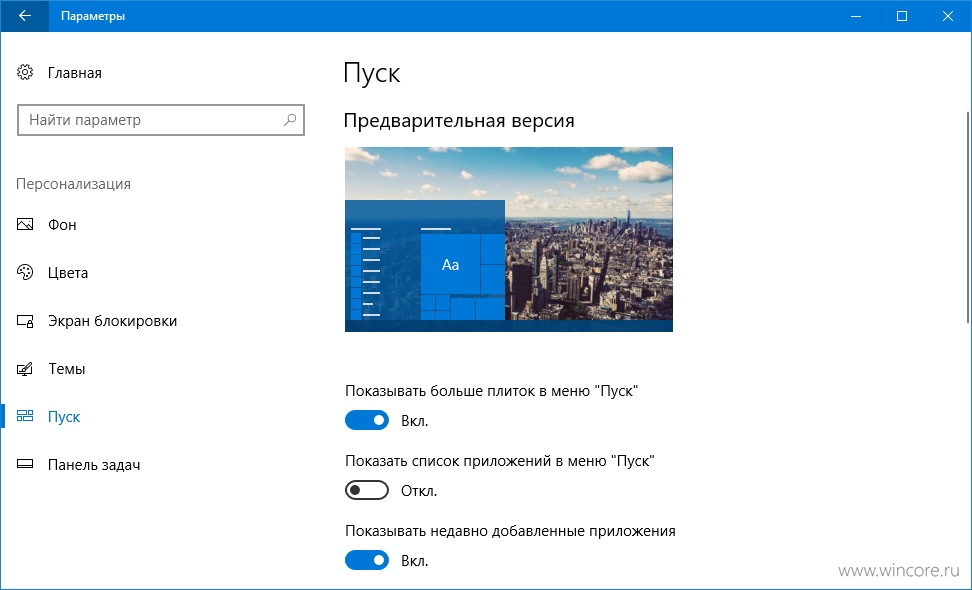This screenshot has height=590, width=972.
Task: Click the "Откл." status text
Action: [x=419, y=491]
